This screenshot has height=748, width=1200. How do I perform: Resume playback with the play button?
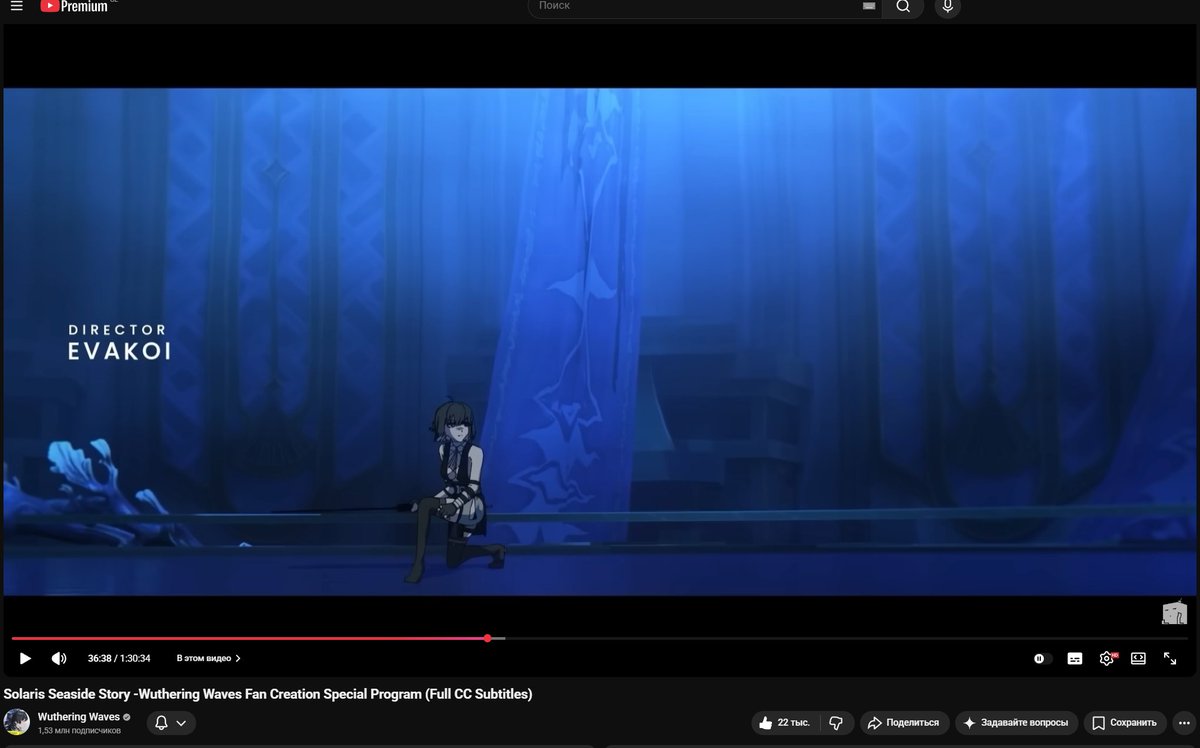click(25, 658)
